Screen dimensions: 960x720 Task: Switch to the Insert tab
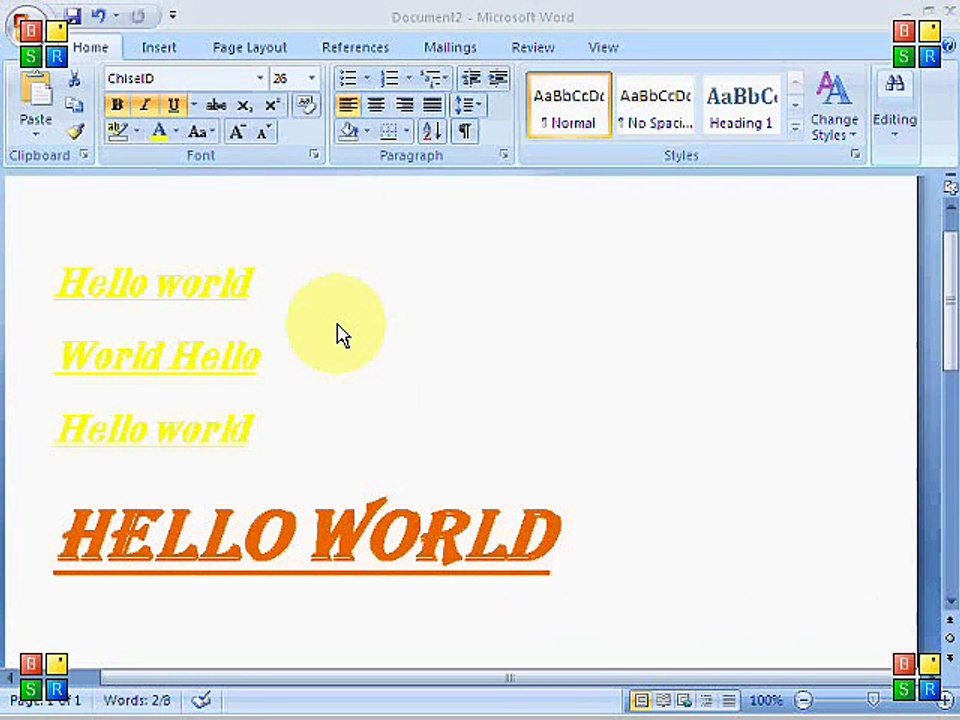coord(159,47)
